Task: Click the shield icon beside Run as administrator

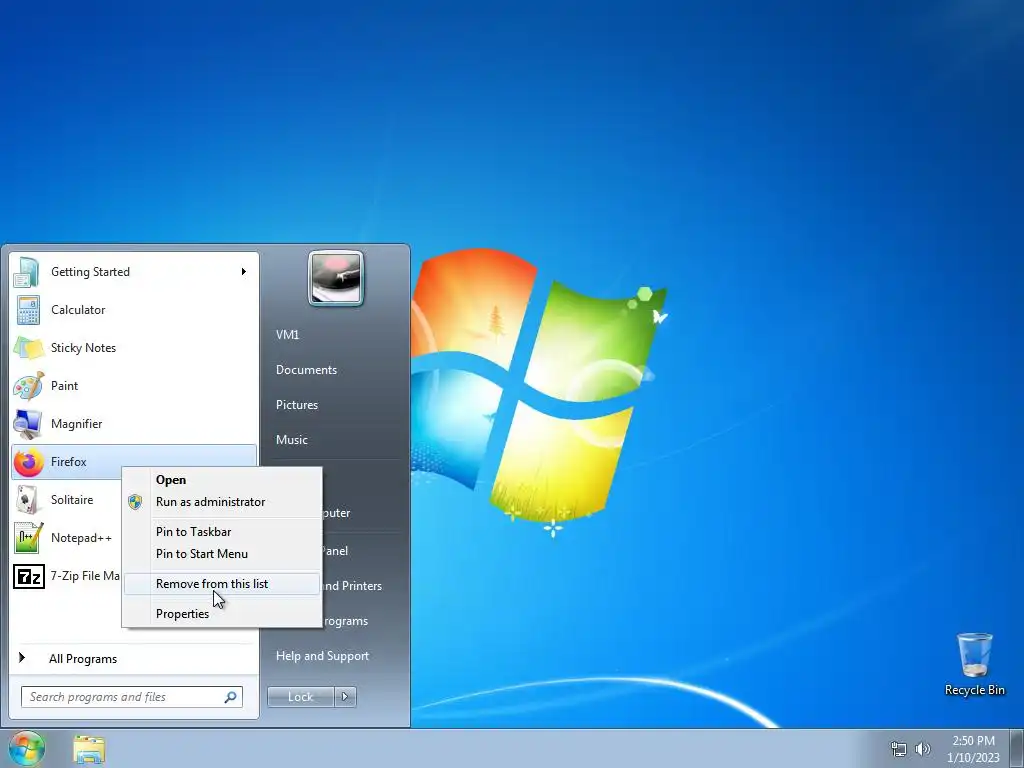Action: pyautogui.click(x=135, y=502)
